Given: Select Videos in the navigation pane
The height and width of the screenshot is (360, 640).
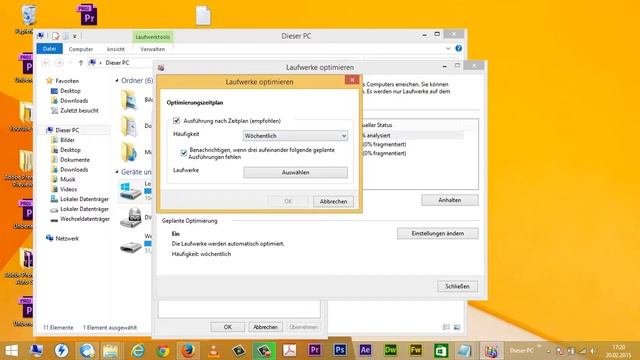Looking at the screenshot, I should click(69, 189).
